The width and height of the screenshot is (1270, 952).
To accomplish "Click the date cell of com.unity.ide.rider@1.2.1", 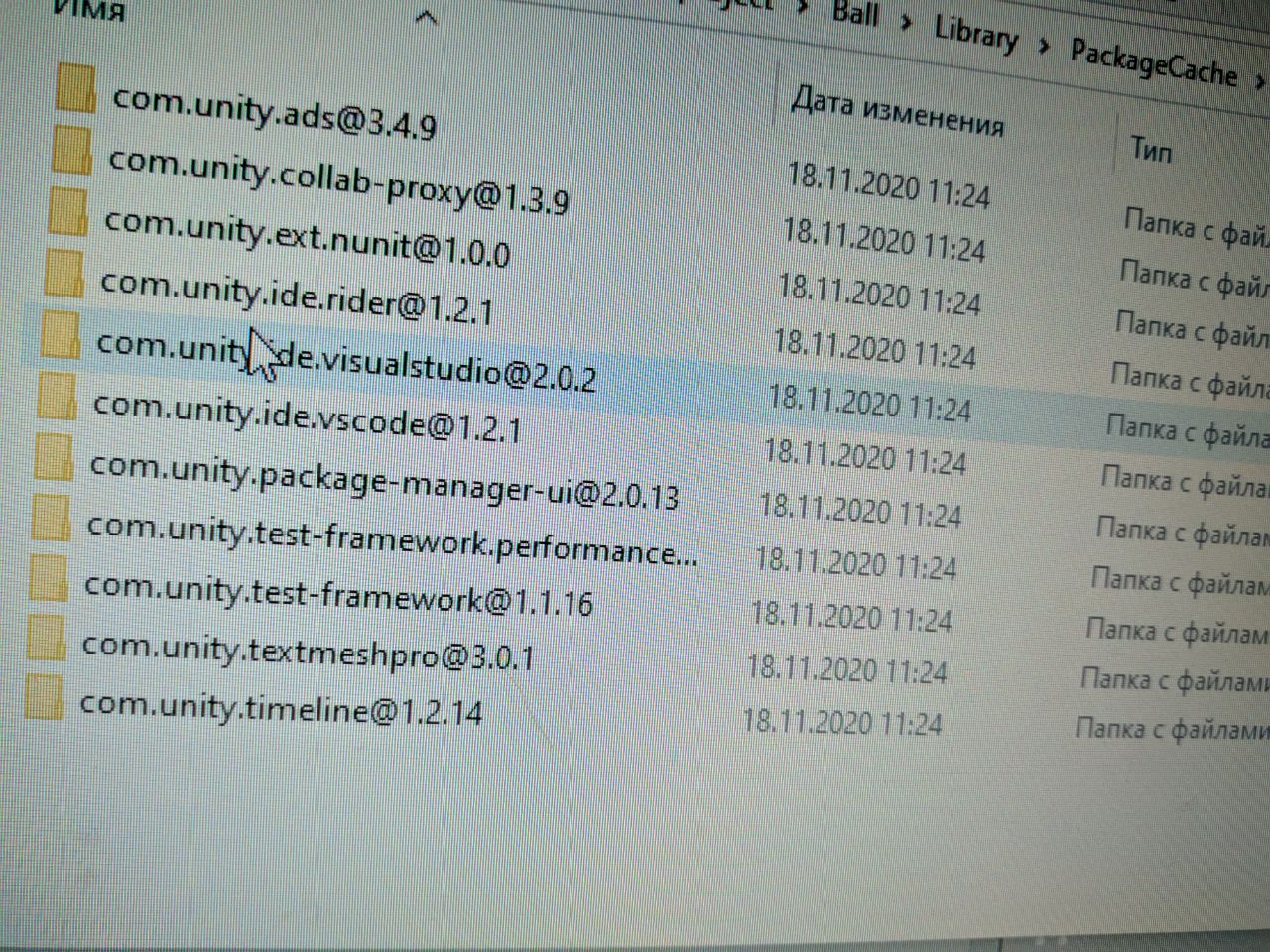I will [x=874, y=347].
